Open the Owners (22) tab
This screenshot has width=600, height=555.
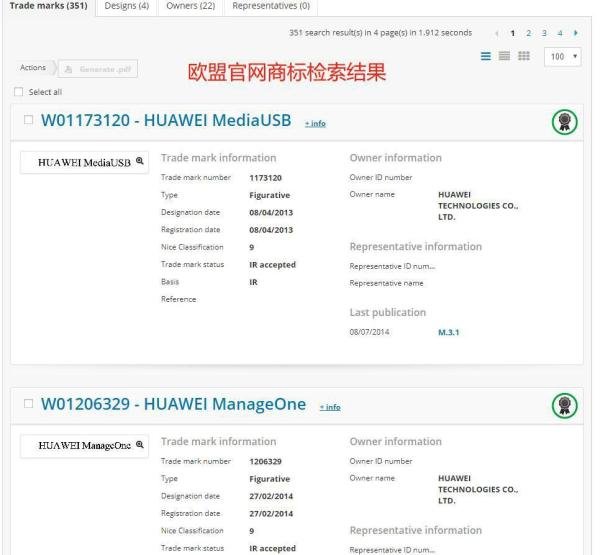point(191,6)
